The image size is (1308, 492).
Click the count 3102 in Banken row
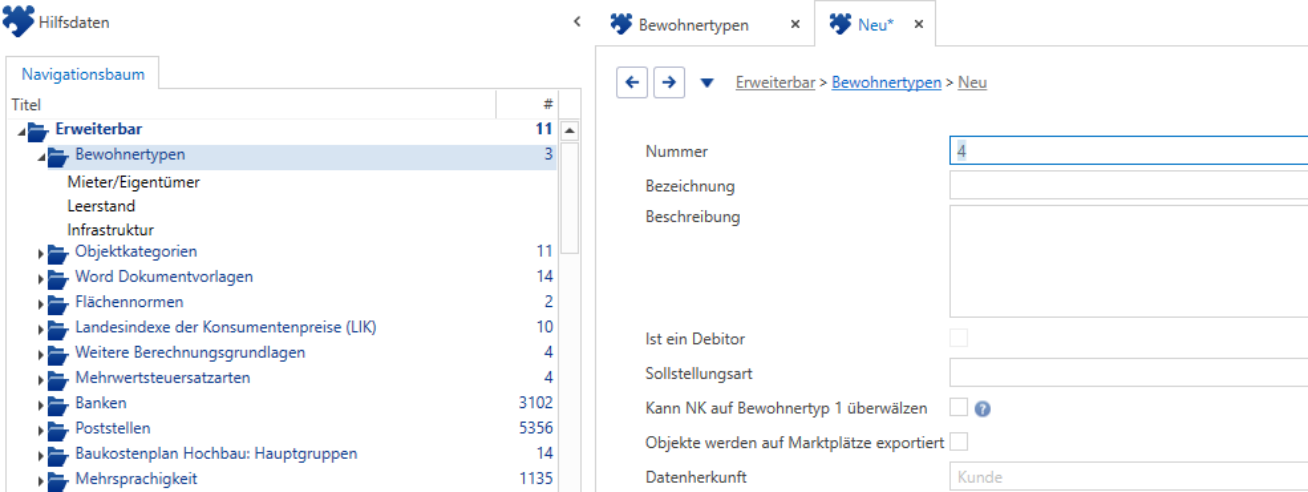coord(536,404)
